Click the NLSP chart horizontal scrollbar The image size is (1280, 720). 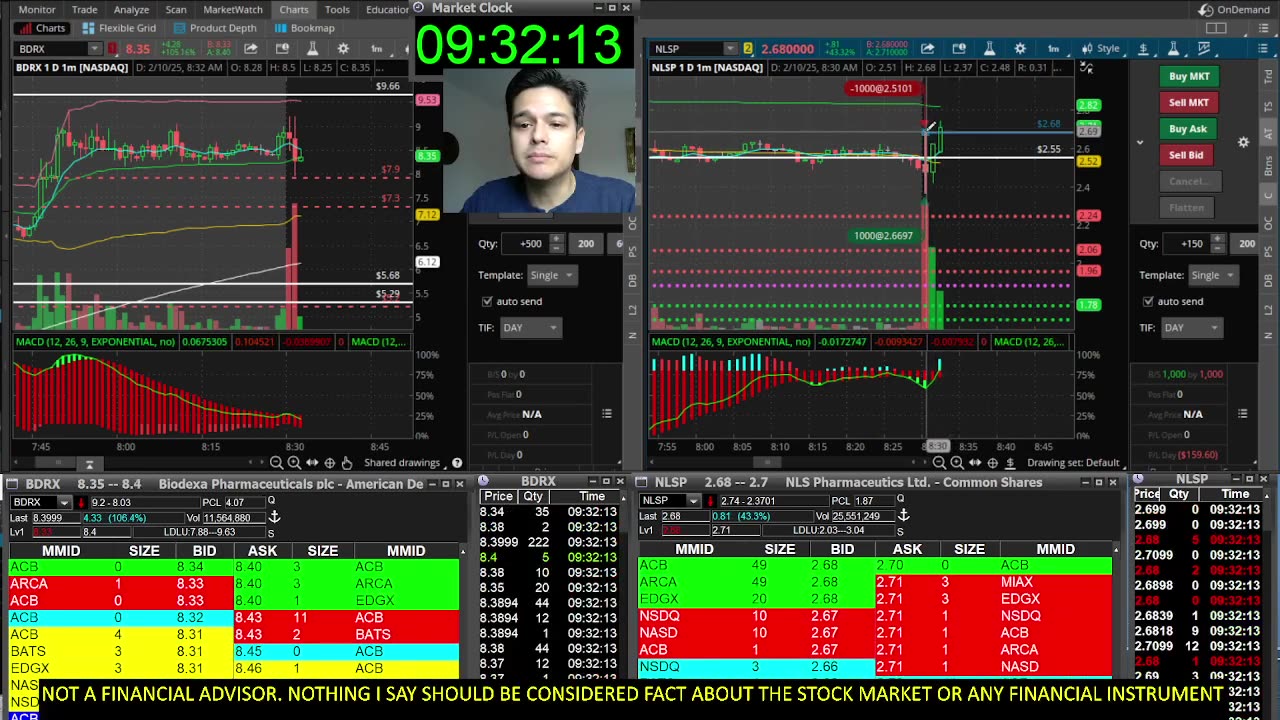tap(767, 463)
